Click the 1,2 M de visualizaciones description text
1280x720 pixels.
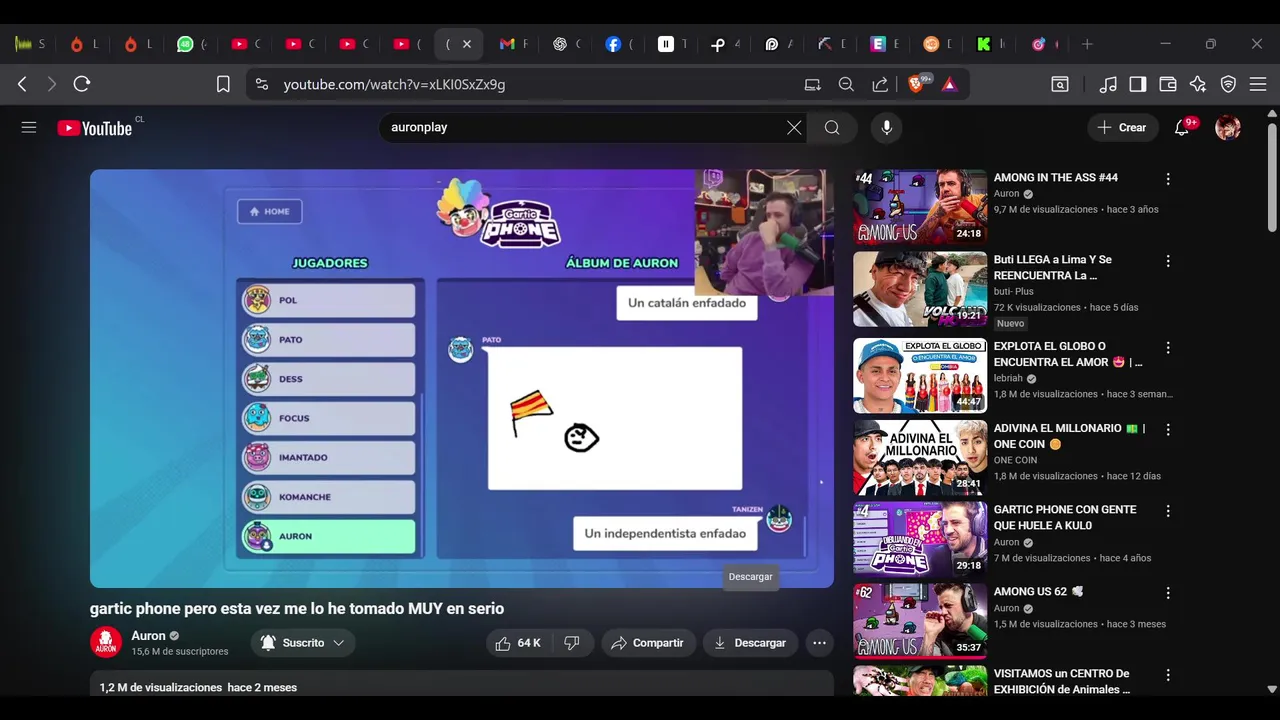pyautogui.click(x=161, y=688)
